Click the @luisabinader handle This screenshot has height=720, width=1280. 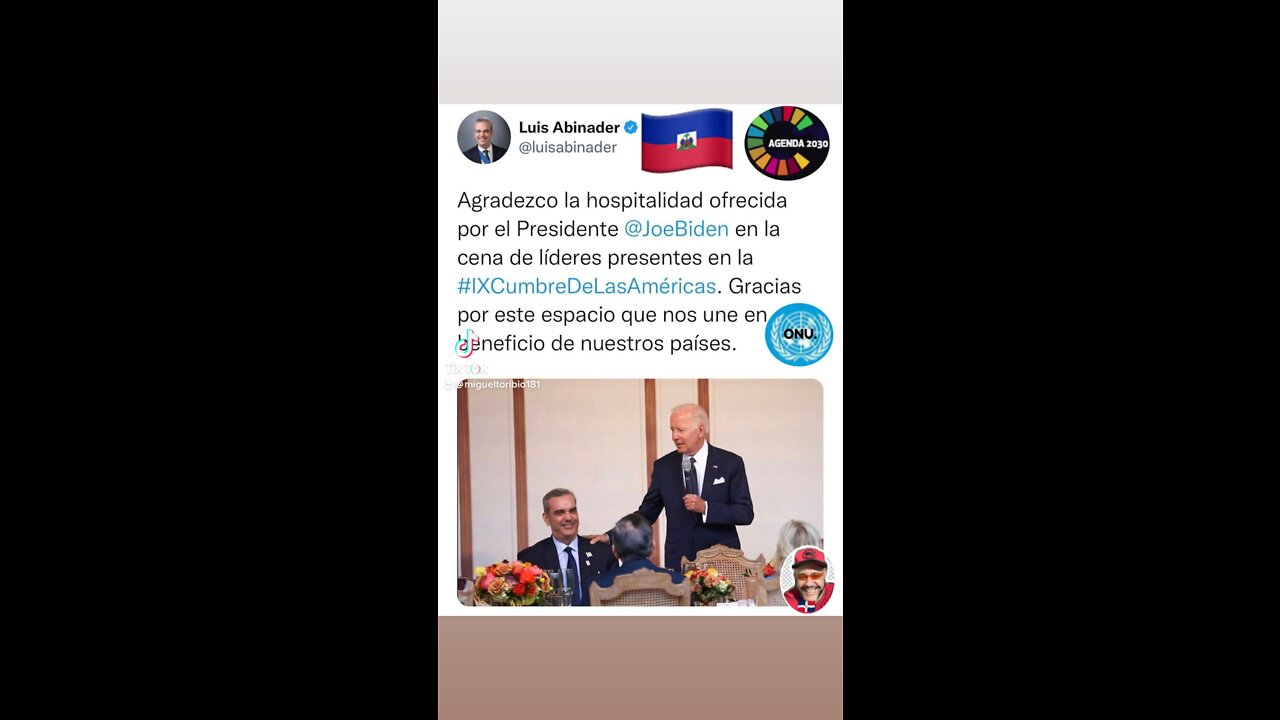[x=567, y=147]
